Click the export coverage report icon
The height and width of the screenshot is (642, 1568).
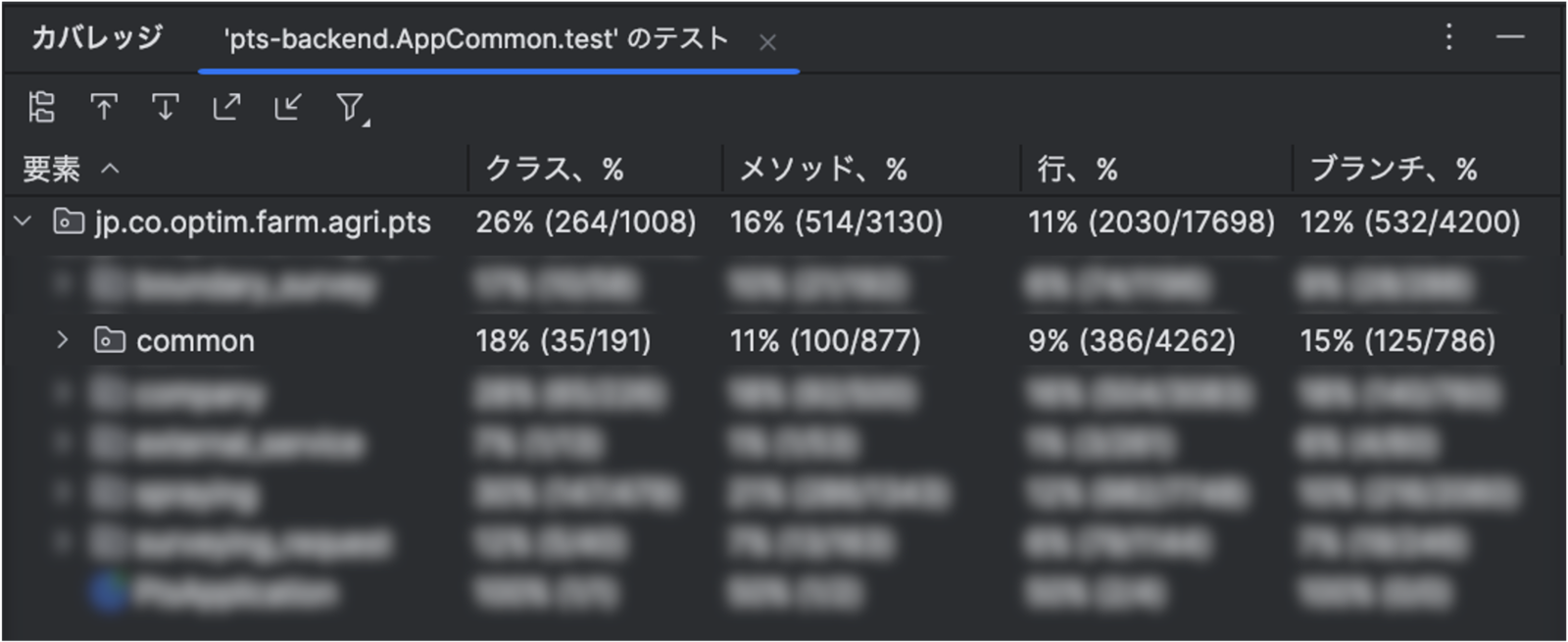227,107
